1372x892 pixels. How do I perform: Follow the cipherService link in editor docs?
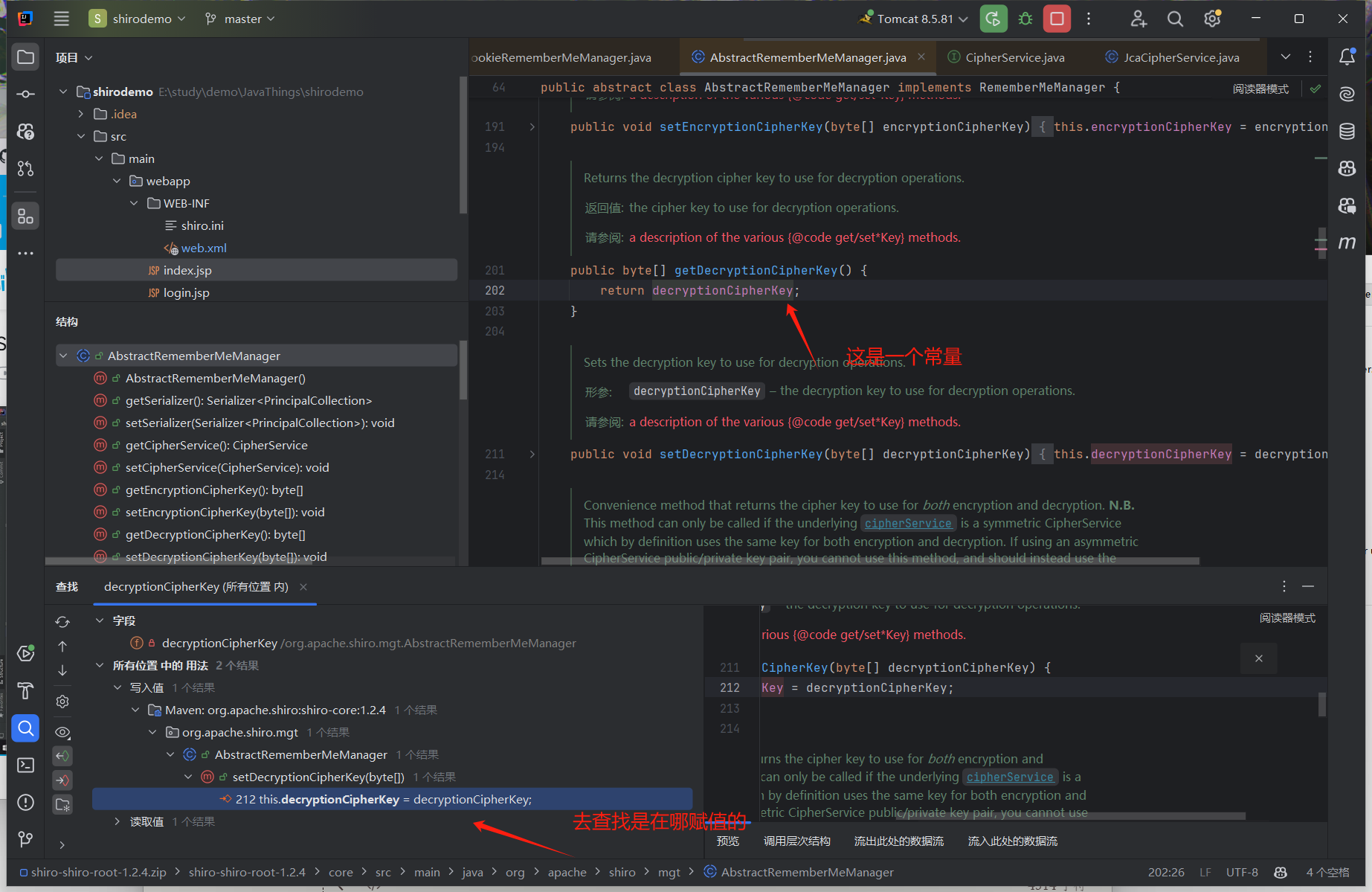pyautogui.click(x=908, y=523)
